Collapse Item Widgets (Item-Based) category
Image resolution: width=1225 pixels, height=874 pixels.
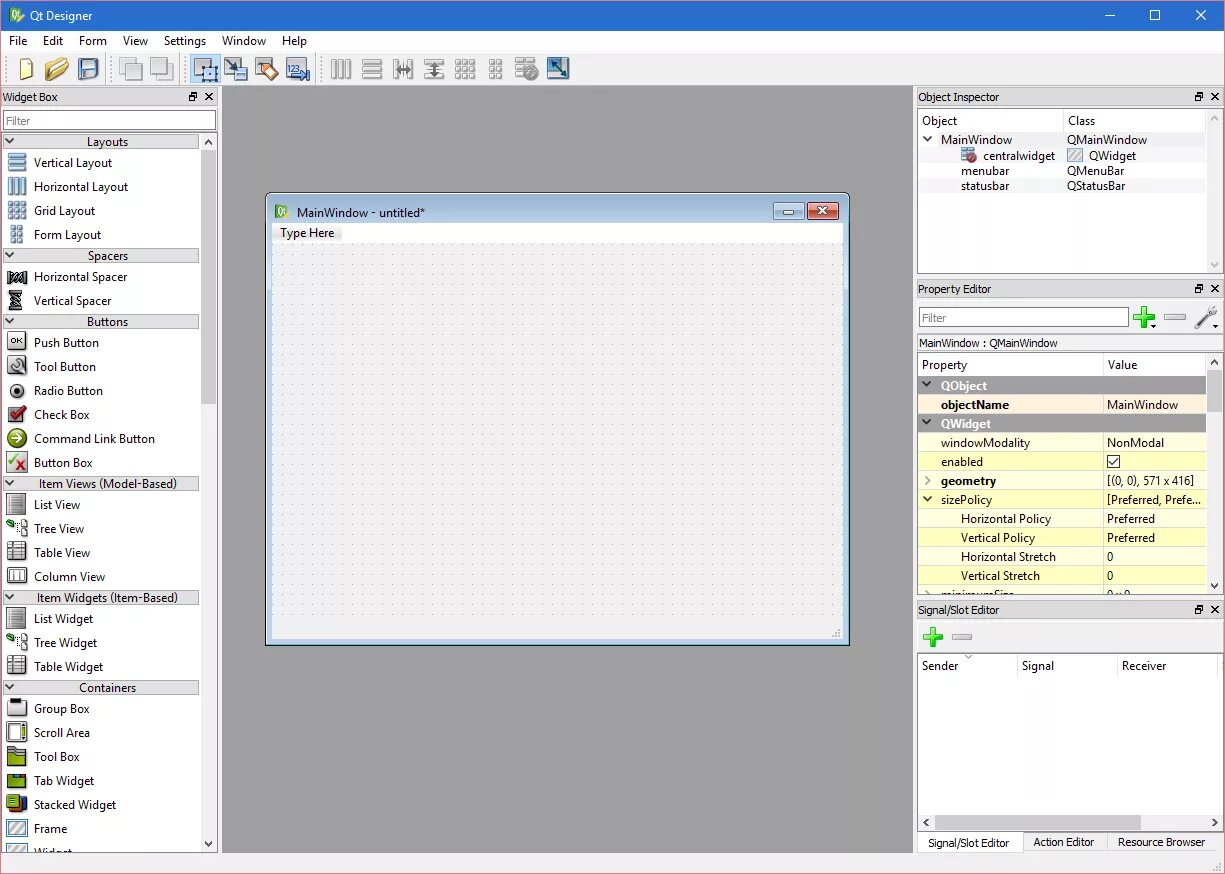[9, 597]
